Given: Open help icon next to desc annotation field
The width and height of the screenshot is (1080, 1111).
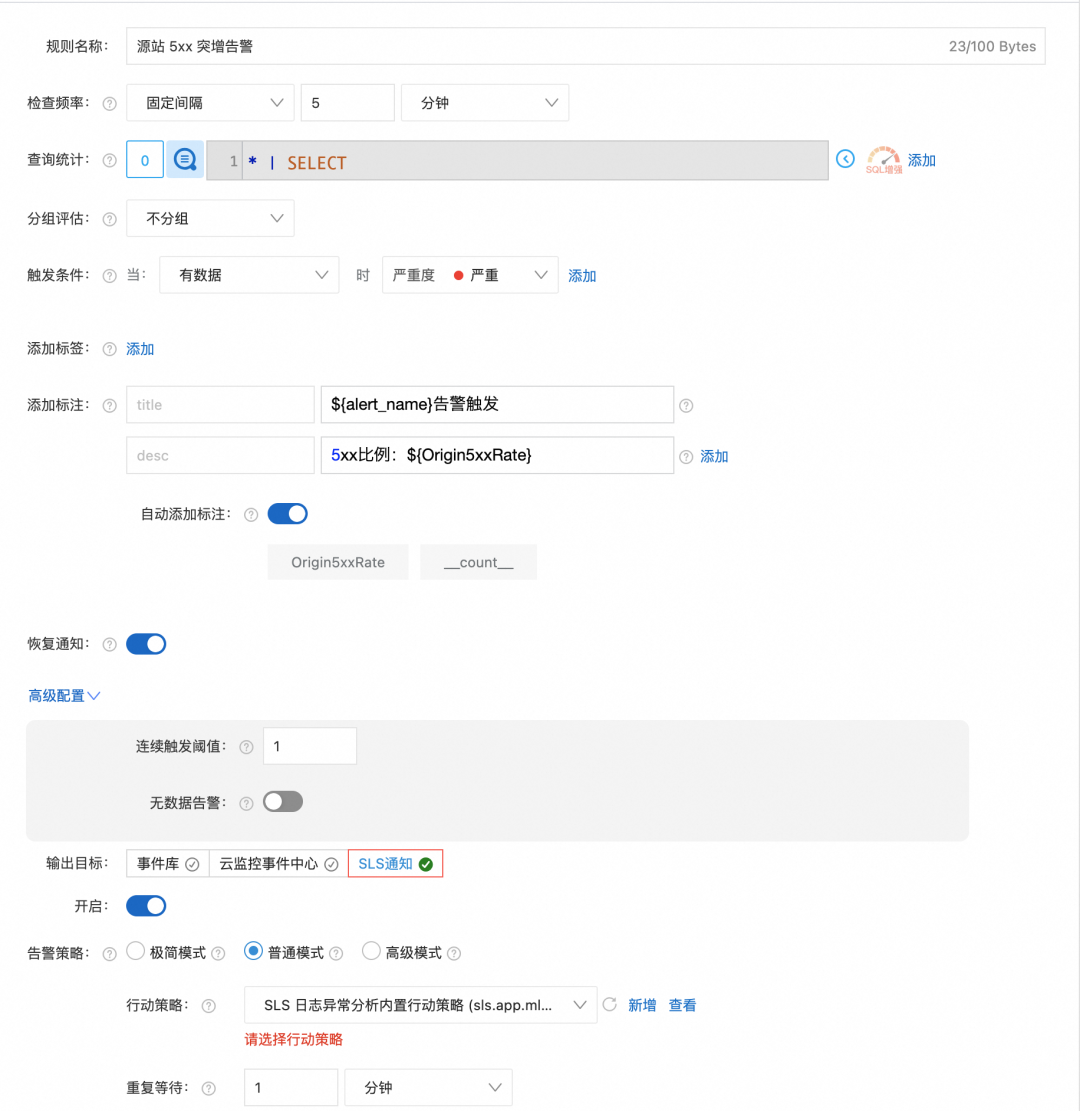Looking at the screenshot, I should click(686, 455).
